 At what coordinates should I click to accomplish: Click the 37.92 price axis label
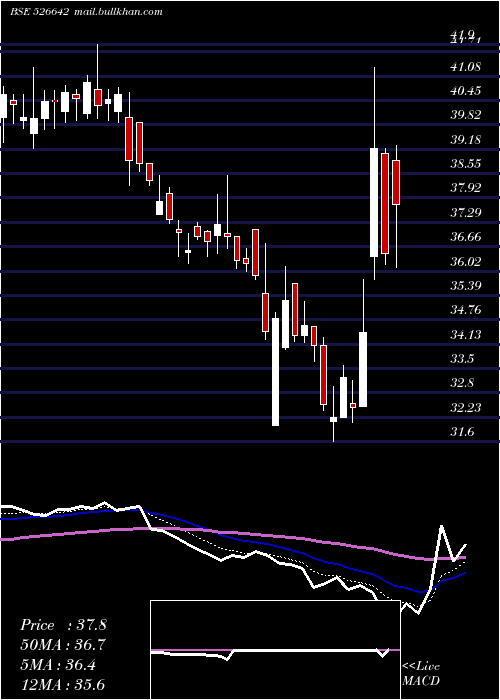466,188
